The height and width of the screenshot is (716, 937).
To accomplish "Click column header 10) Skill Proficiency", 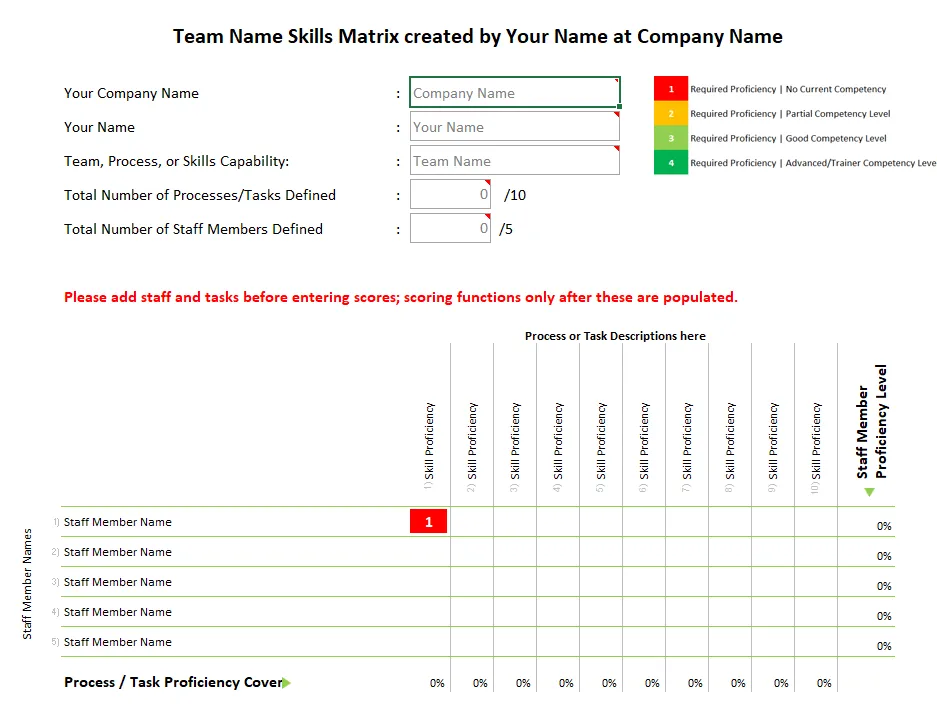I will tap(816, 447).
